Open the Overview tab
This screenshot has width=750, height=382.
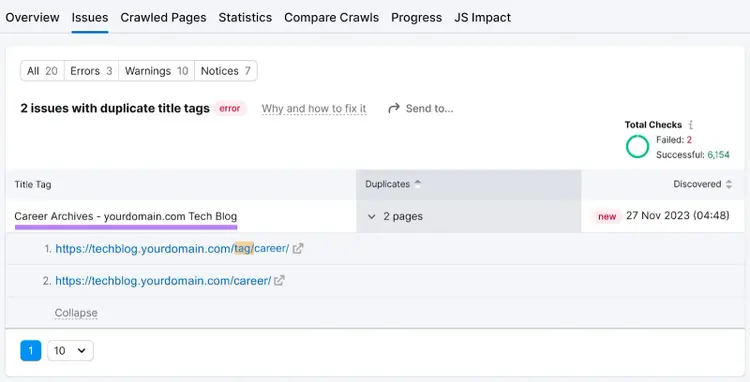point(33,18)
